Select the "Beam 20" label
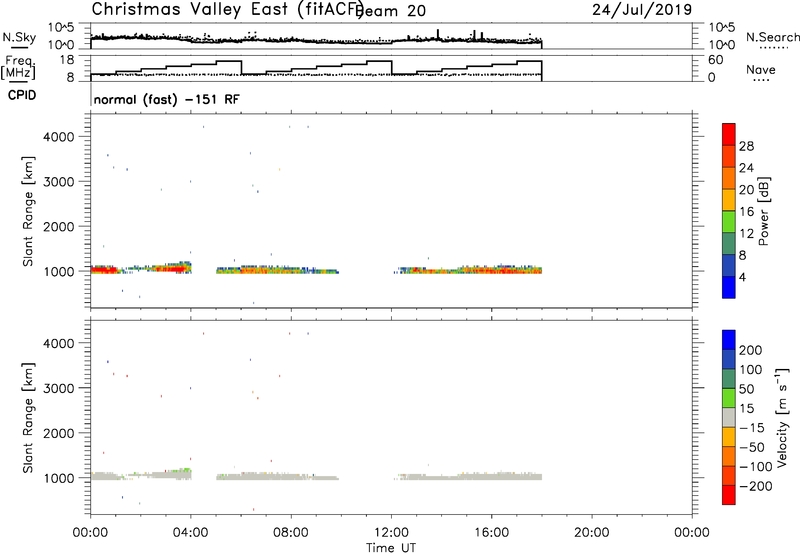800x554 pixels. pos(391,11)
